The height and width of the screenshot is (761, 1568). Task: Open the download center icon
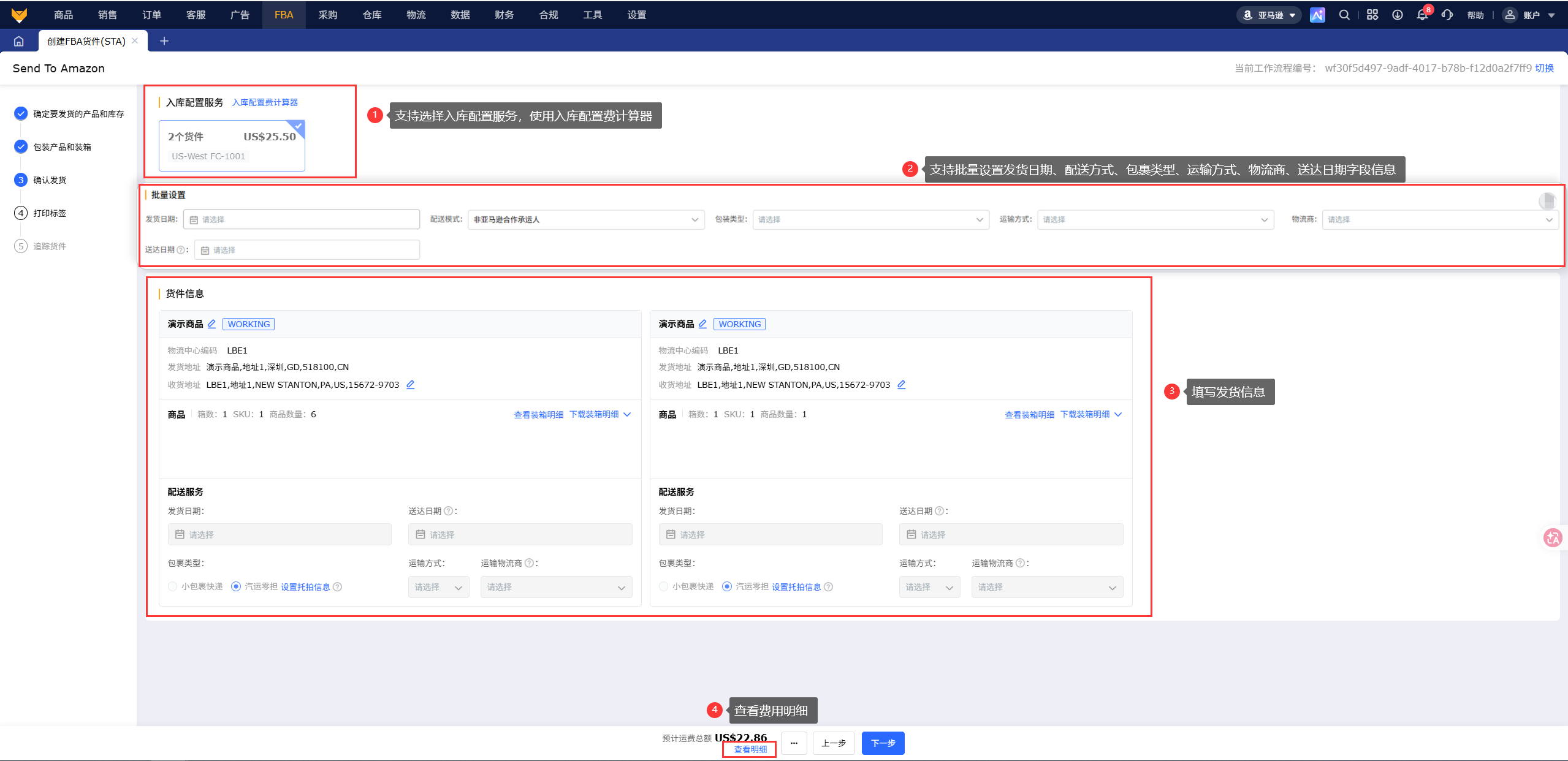click(x=1398, y=15)
